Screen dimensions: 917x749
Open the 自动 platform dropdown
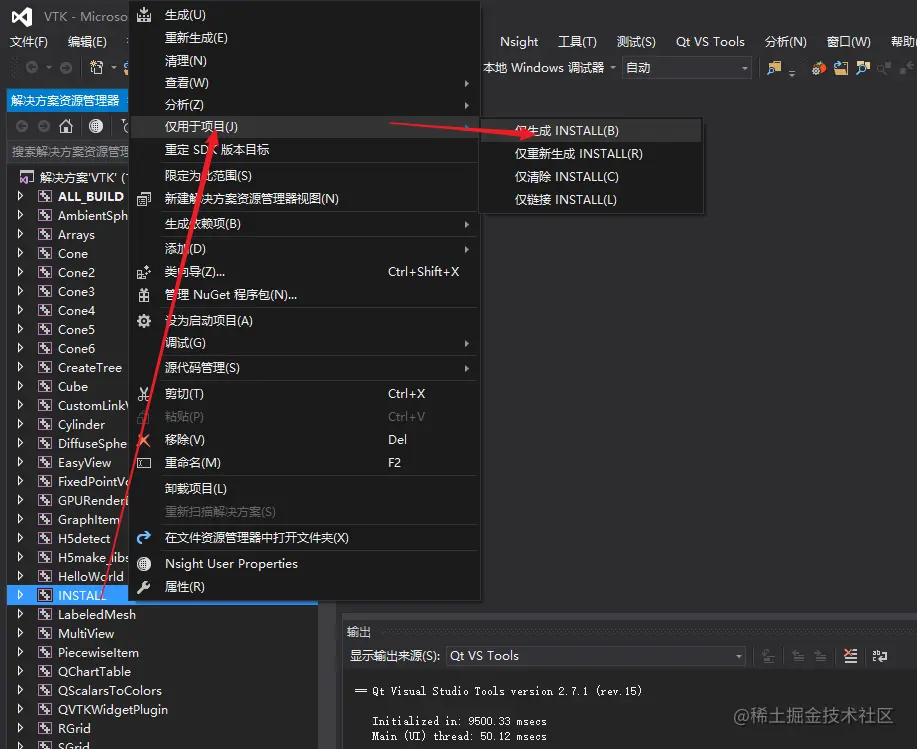click(x=687, y=68)
